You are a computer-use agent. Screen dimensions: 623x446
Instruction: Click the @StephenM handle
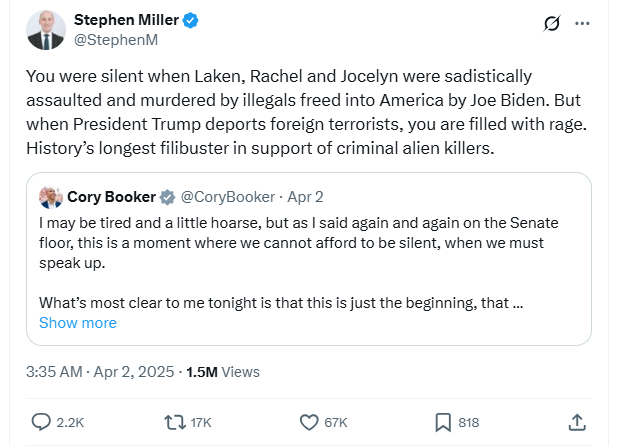[115, 40]
